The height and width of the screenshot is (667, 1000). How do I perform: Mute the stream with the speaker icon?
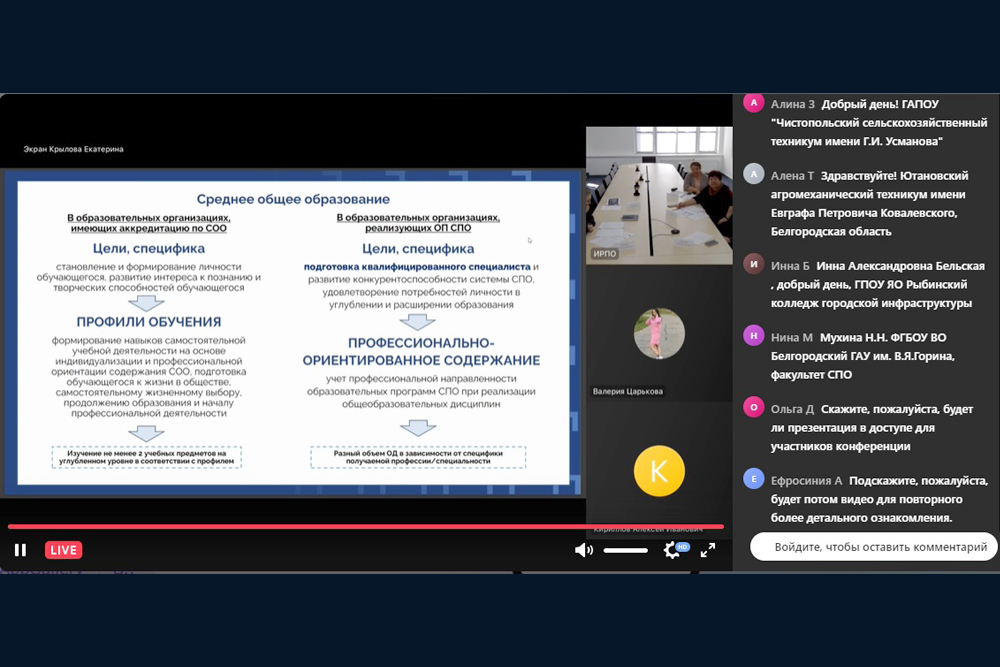(583, 550)
